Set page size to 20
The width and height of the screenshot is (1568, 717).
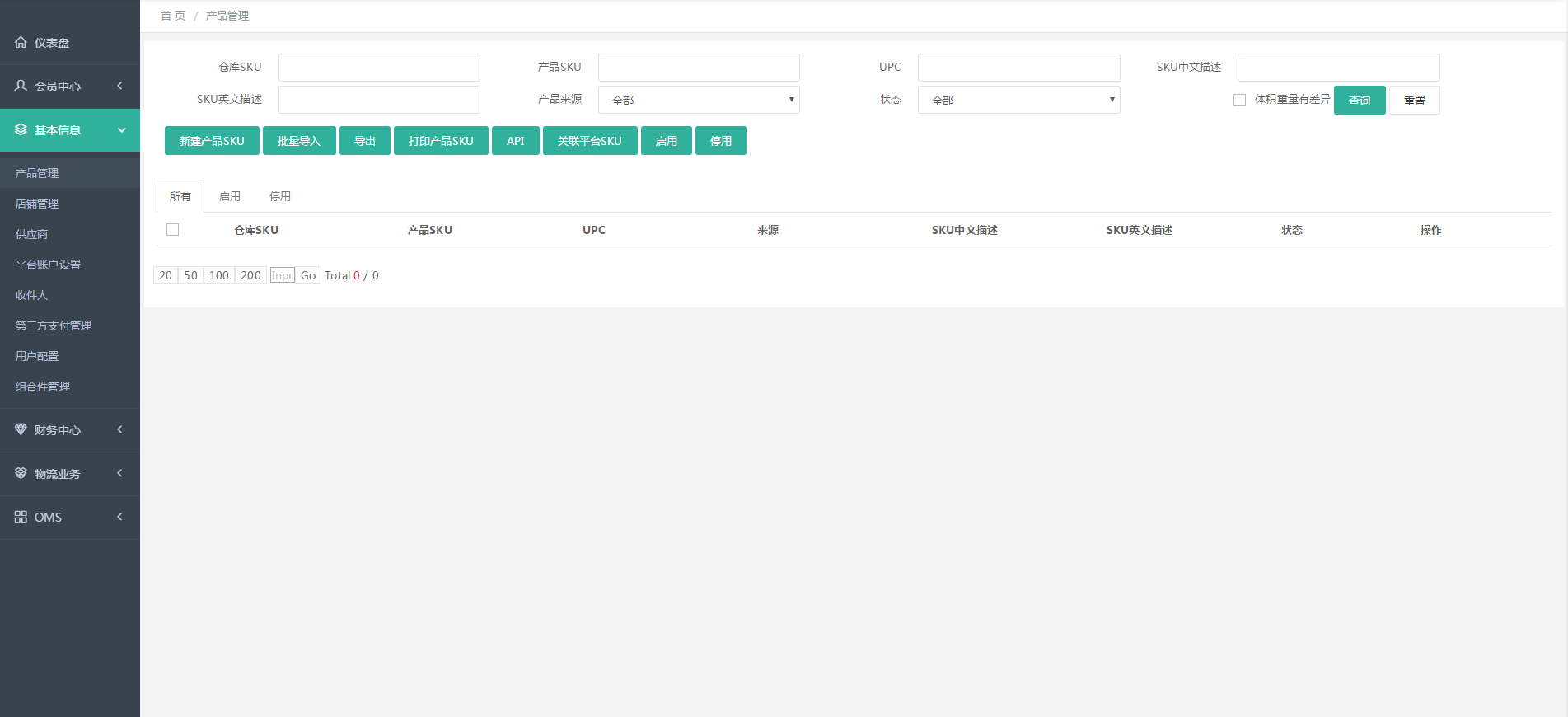tap(166, 275)
